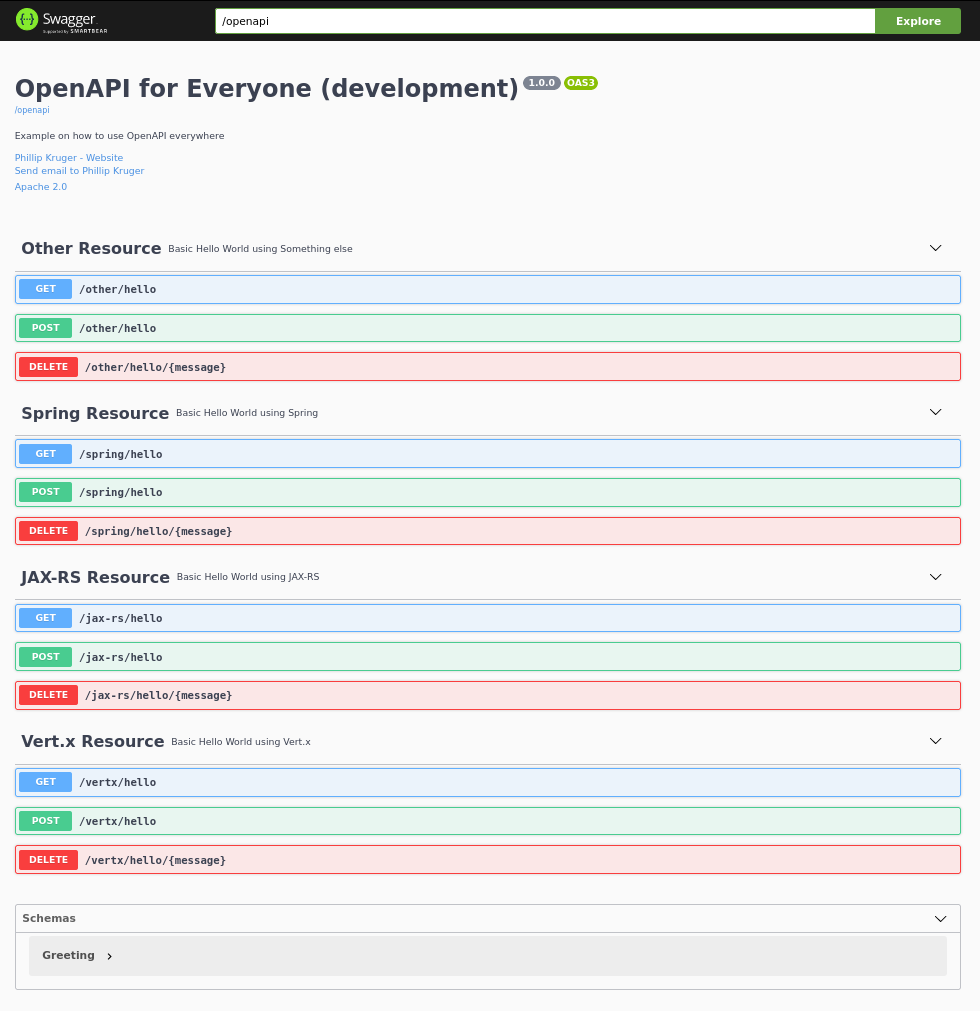The image size is (980, 1011).
Task: Collapse the JAX-RS Resource section chevron
Action: click(935, 576)
